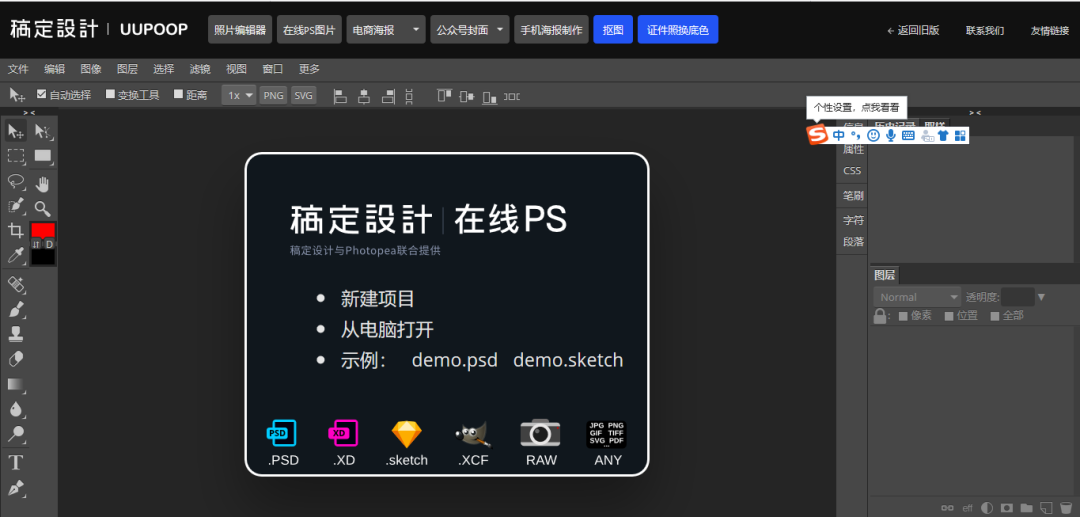Select the Lasso tool
The width and height of the screenshot is (1080, 517).
[x=16, y=182]
